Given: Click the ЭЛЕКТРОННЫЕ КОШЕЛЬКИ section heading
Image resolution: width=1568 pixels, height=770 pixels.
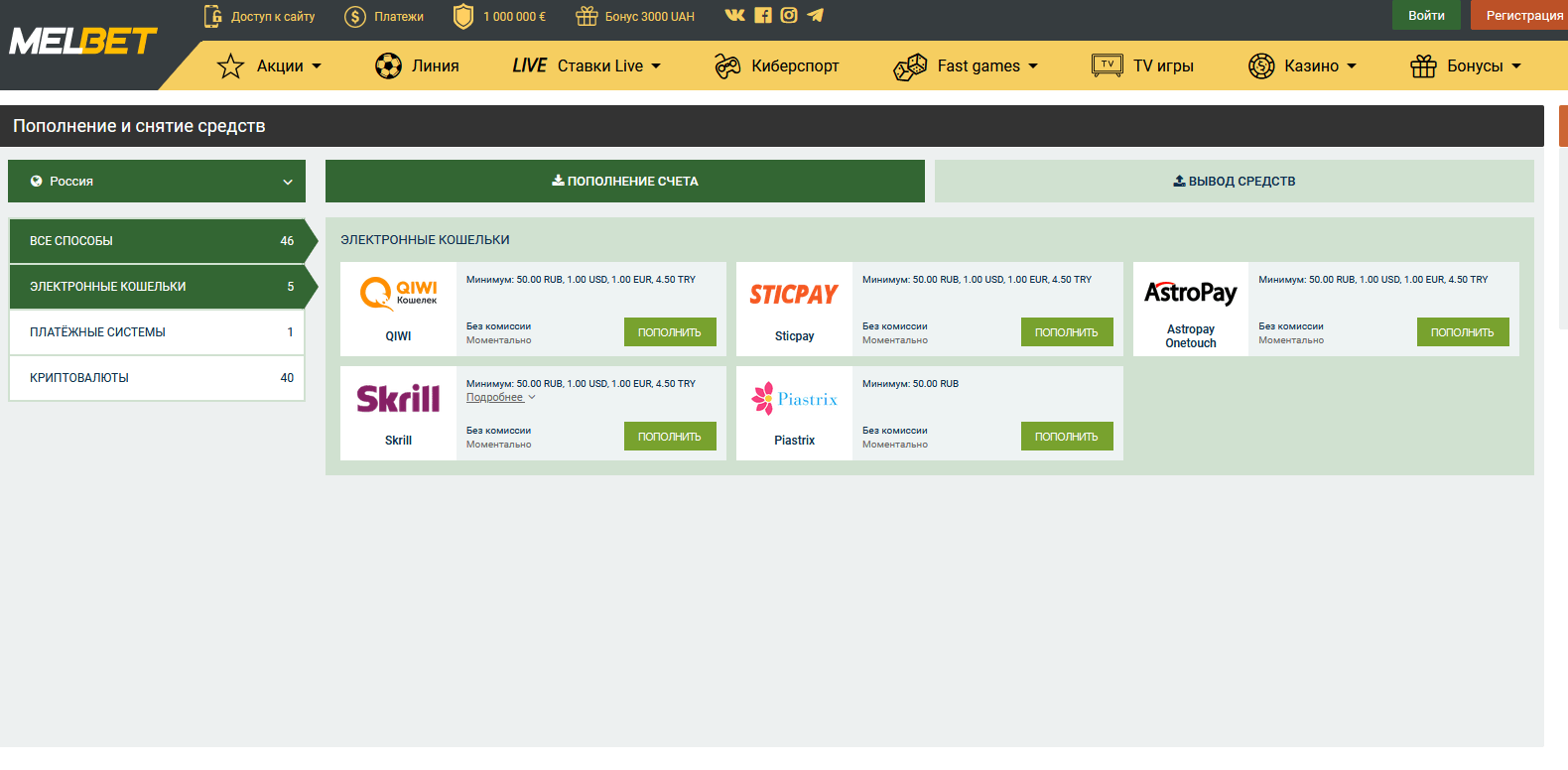Looking at the screenshot, I should [x=425, y=240].
